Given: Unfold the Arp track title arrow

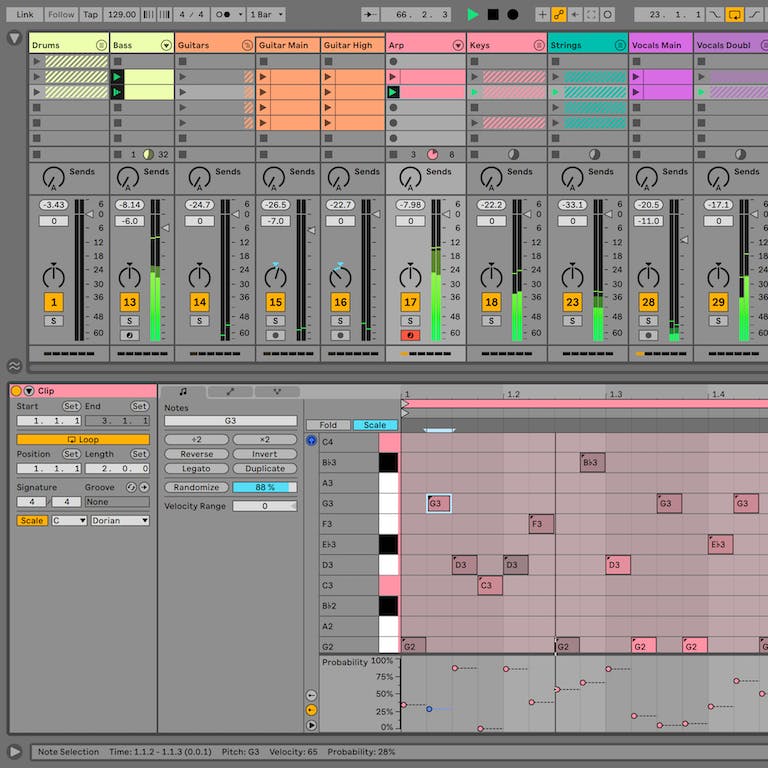Looking at the screenshot, I should (457, 45).
